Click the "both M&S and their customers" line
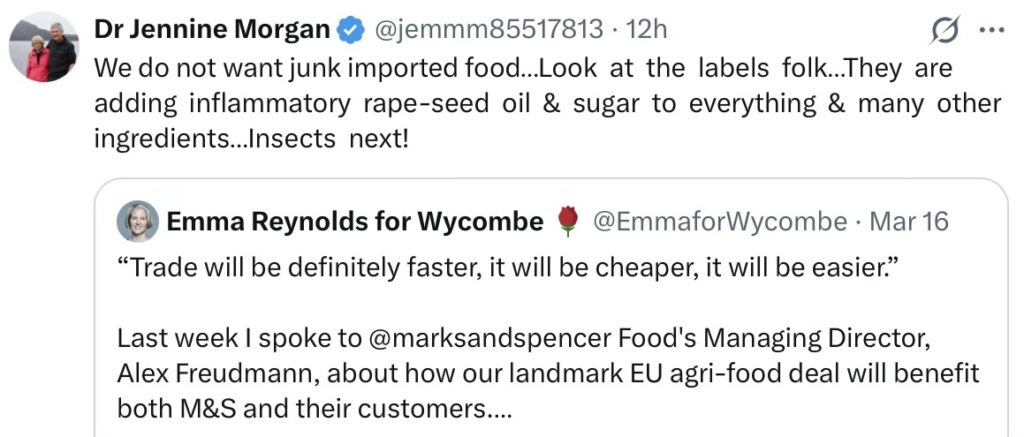1024x437 pixels. point(300,408)
